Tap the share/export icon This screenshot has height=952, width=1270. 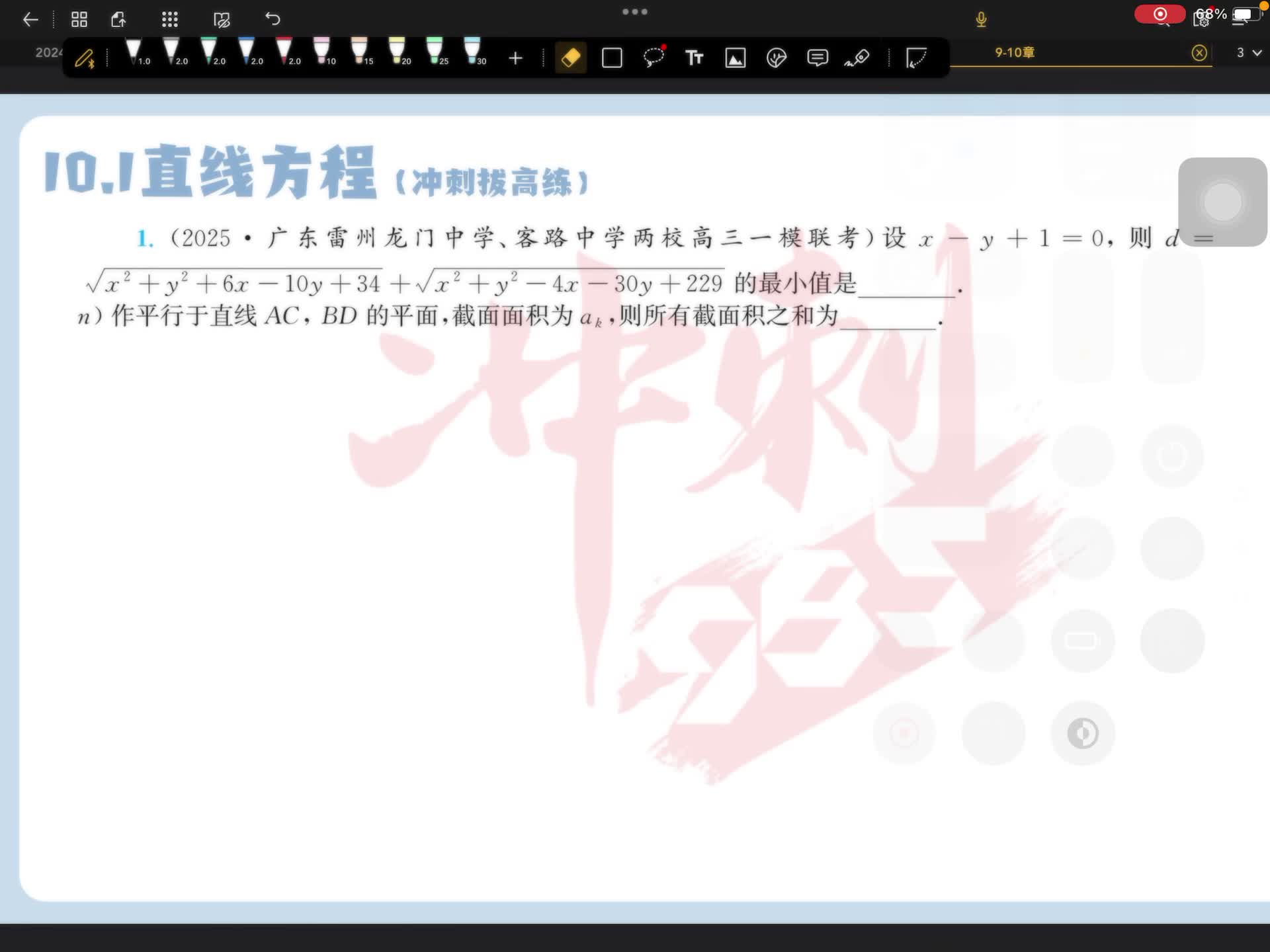click(x=119, y=19)
